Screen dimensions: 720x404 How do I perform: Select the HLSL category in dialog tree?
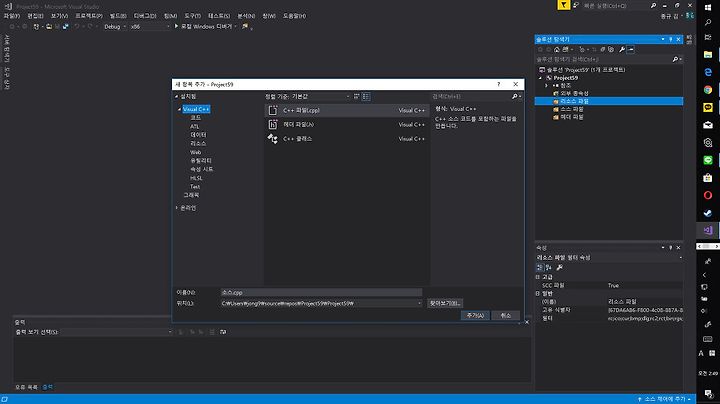point(196,178)
